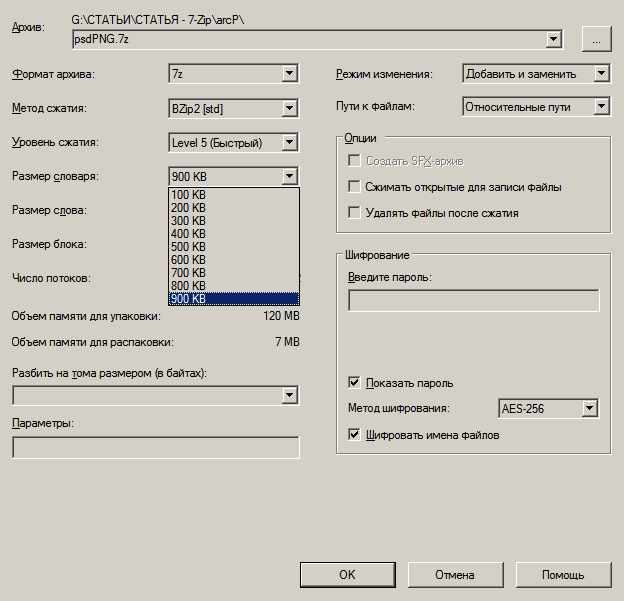This screenshot has width=624, height=601.
Task: Open the update mode "Добавить и заменить" dropdown
Action: (x=536, y=74)
